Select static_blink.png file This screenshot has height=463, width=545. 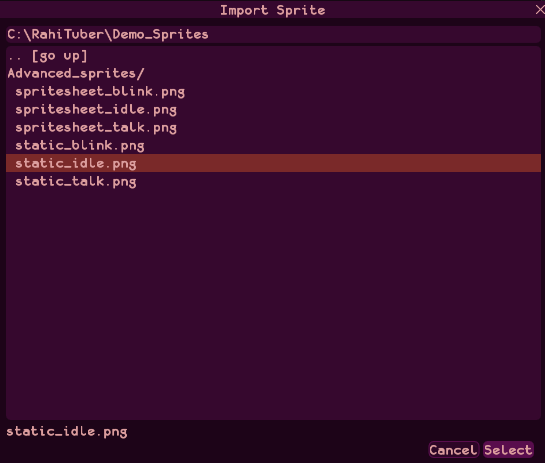click(273, 146)
